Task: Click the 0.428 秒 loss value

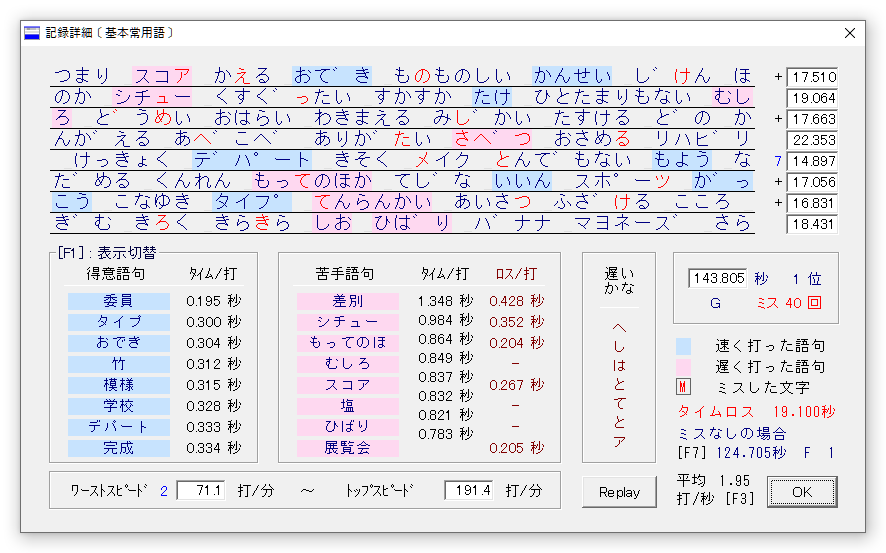Action: (516, 301)
